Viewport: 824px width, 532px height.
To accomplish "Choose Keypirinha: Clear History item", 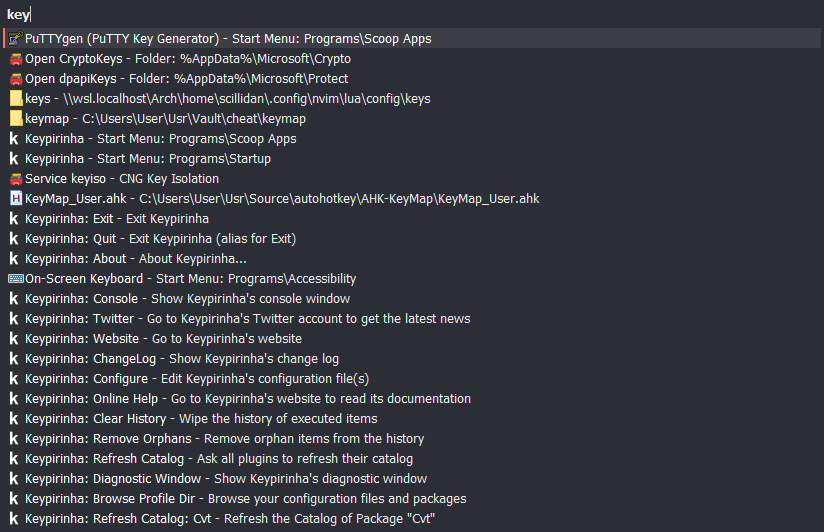I will click(x=412, y=418).
